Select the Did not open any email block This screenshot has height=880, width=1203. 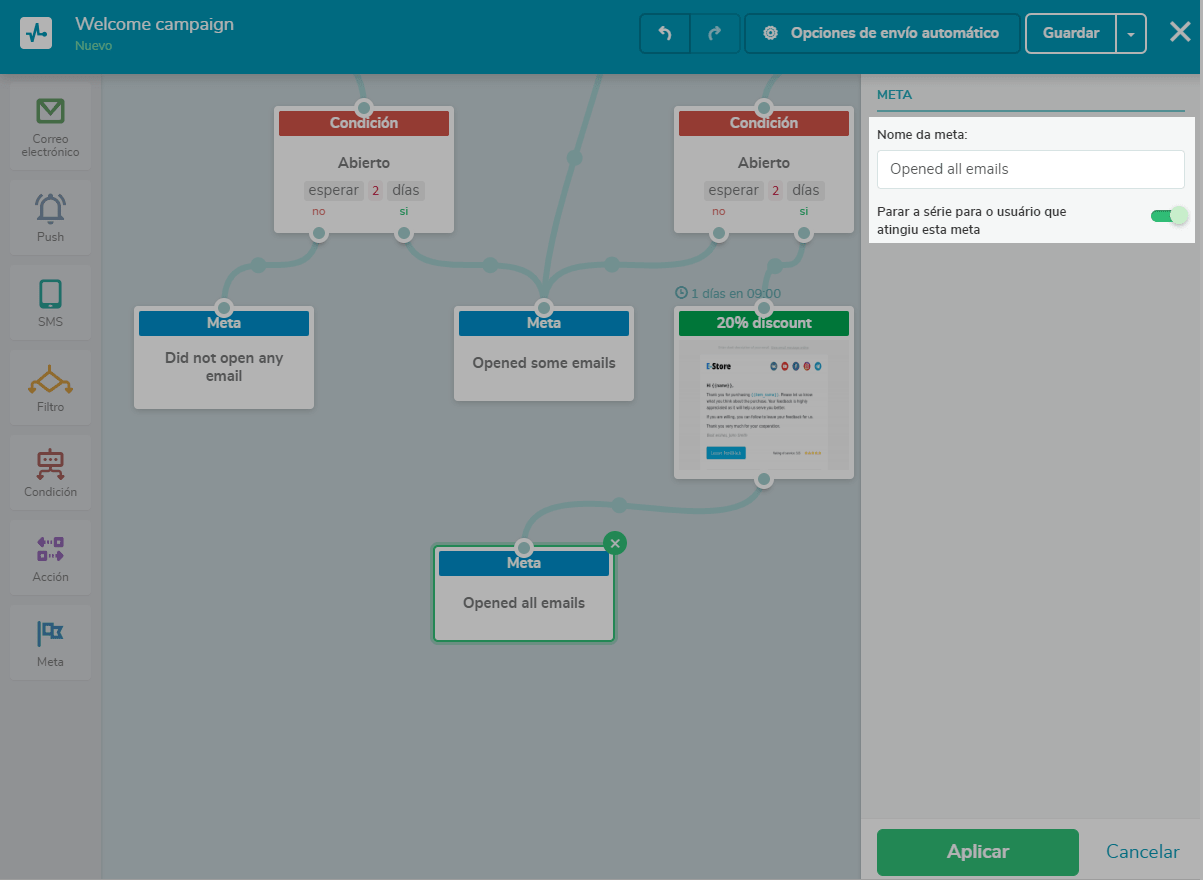[224, 358]
